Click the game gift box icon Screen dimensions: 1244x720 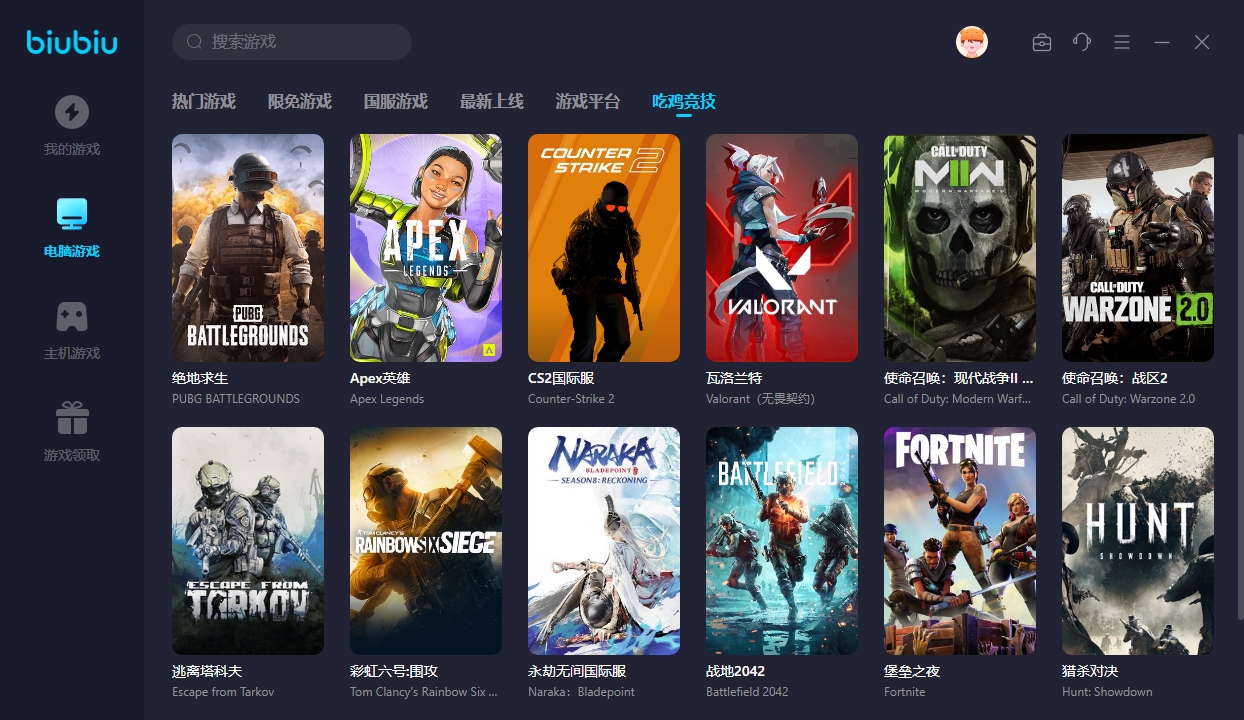point(71,418)
